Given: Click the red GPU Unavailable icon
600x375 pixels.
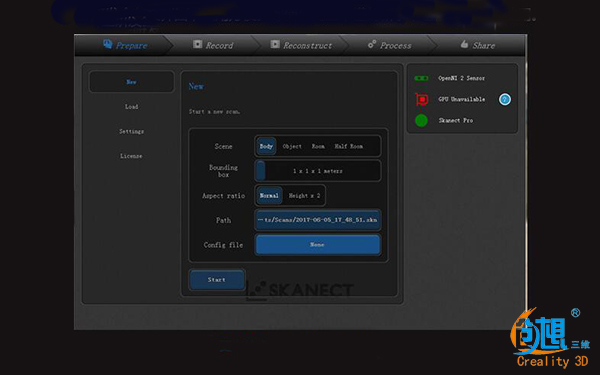Looking at the screenshot, I should point(421,99).
